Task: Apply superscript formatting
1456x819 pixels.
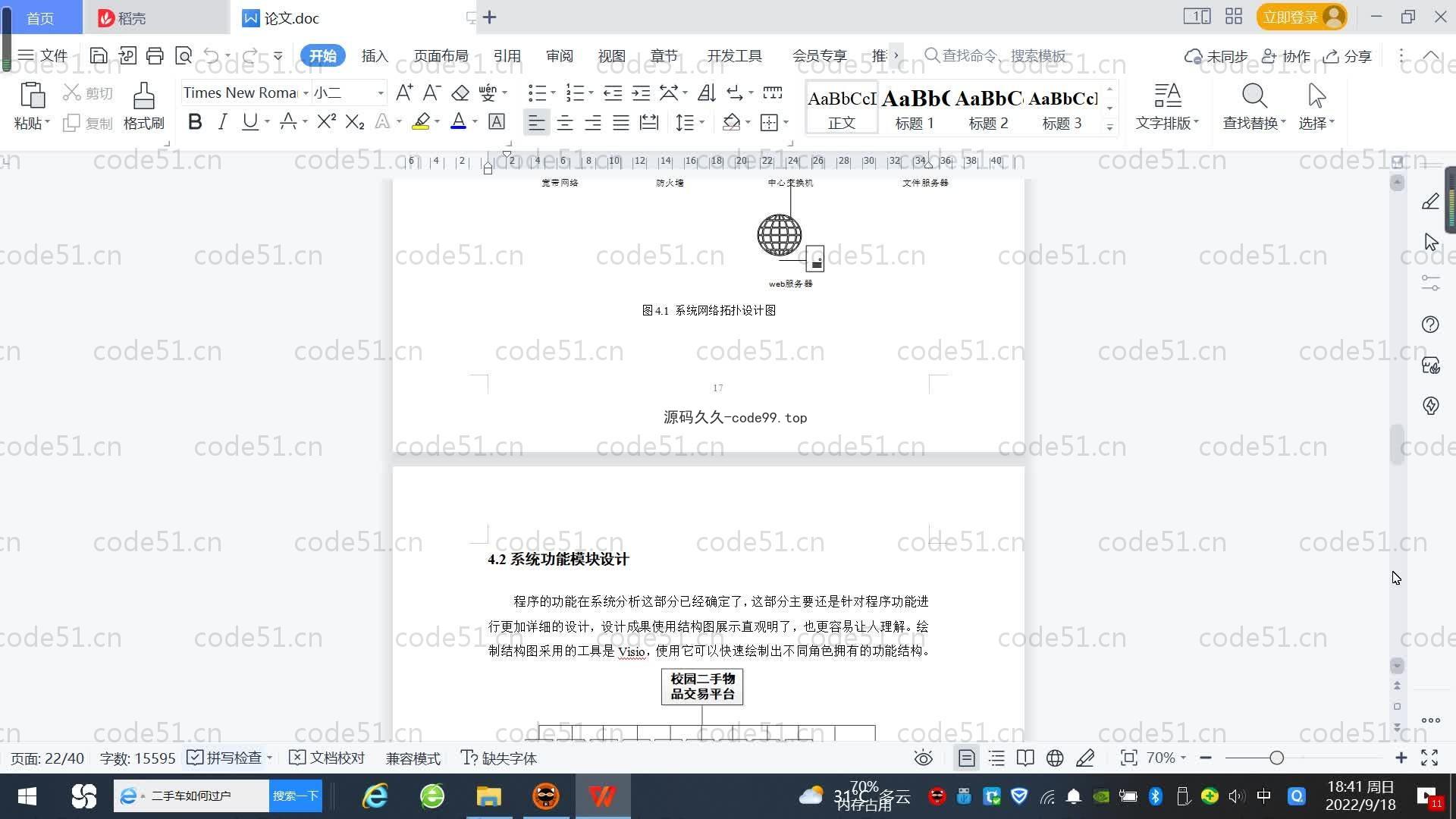Action: pos(326,122)
